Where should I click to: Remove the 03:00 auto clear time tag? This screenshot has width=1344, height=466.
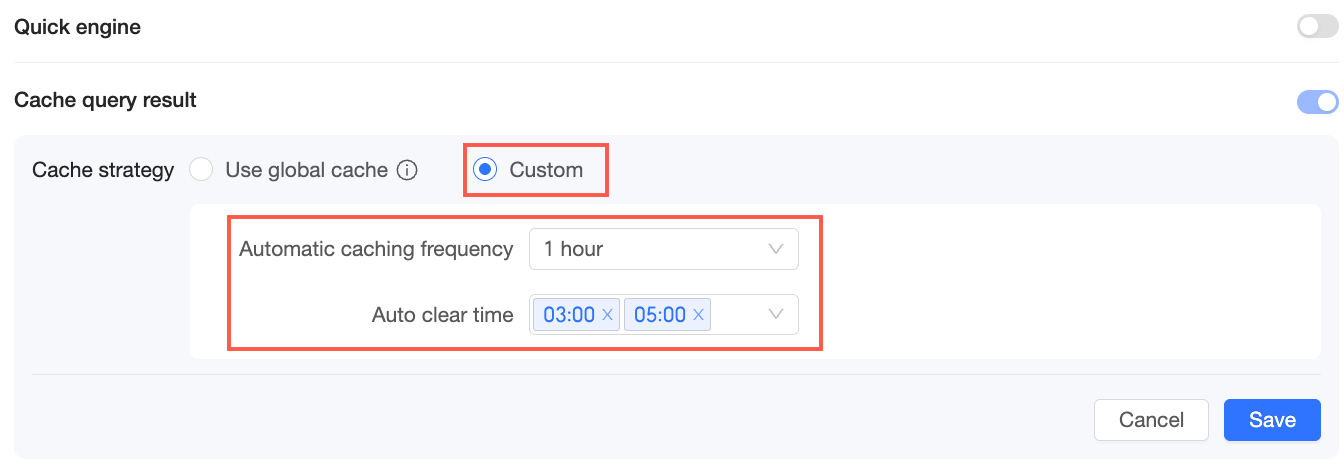607,315
